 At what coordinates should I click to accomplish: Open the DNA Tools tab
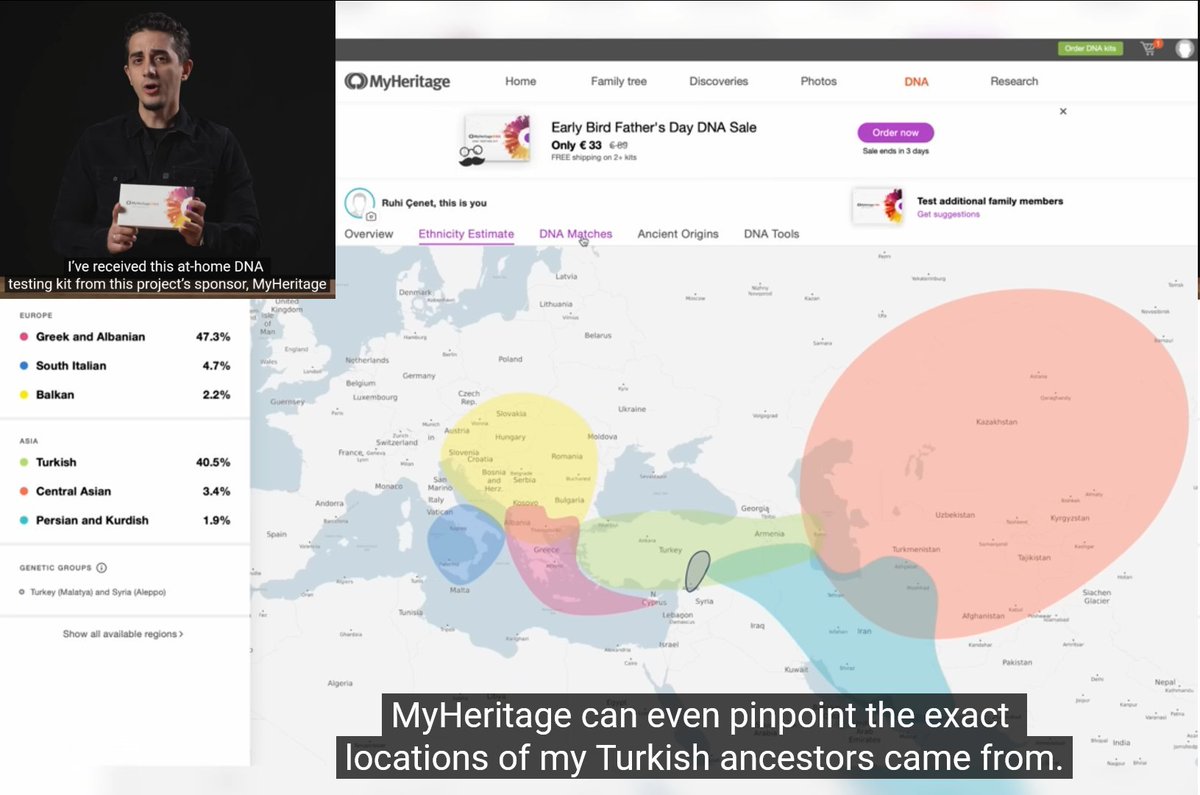771,234
